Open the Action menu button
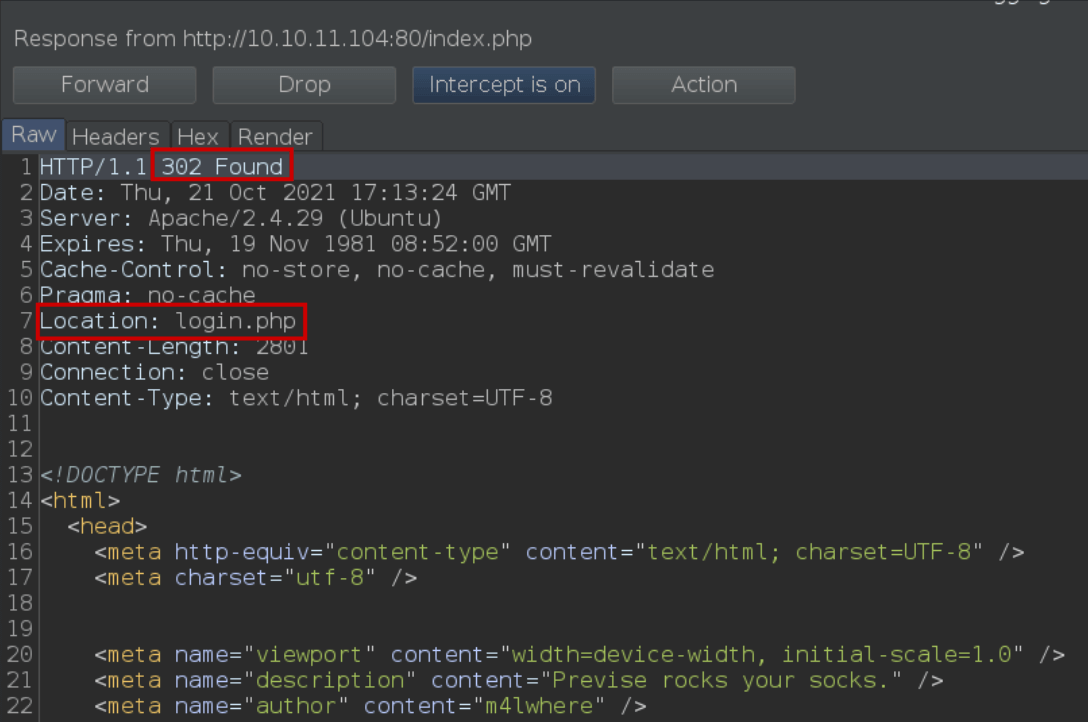Image resolution: width=1088 pixels, height=722 pixels. pyautogui.click(x=704, y=85)
